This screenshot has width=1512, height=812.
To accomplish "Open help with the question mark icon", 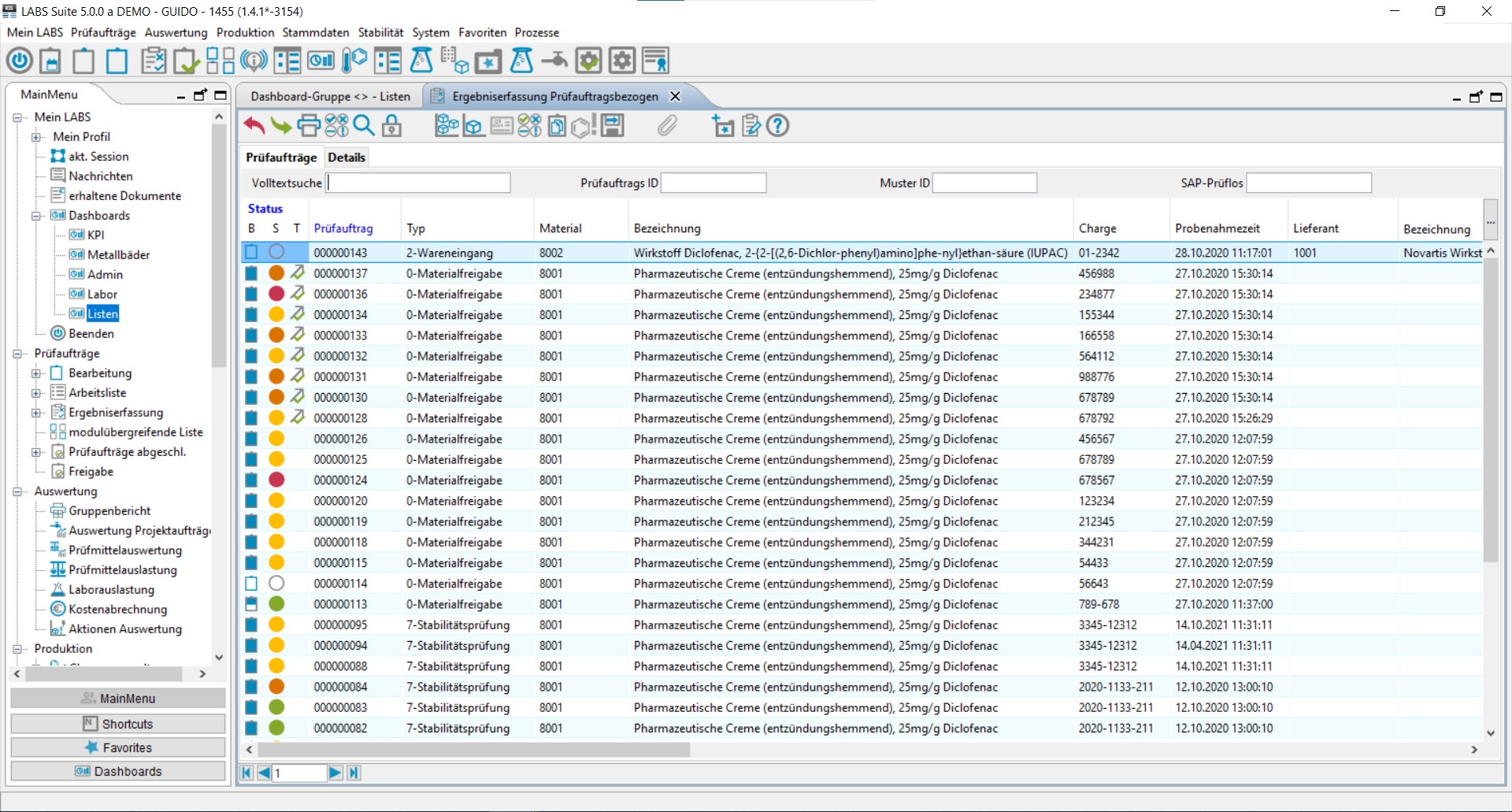I will [778, 125].
